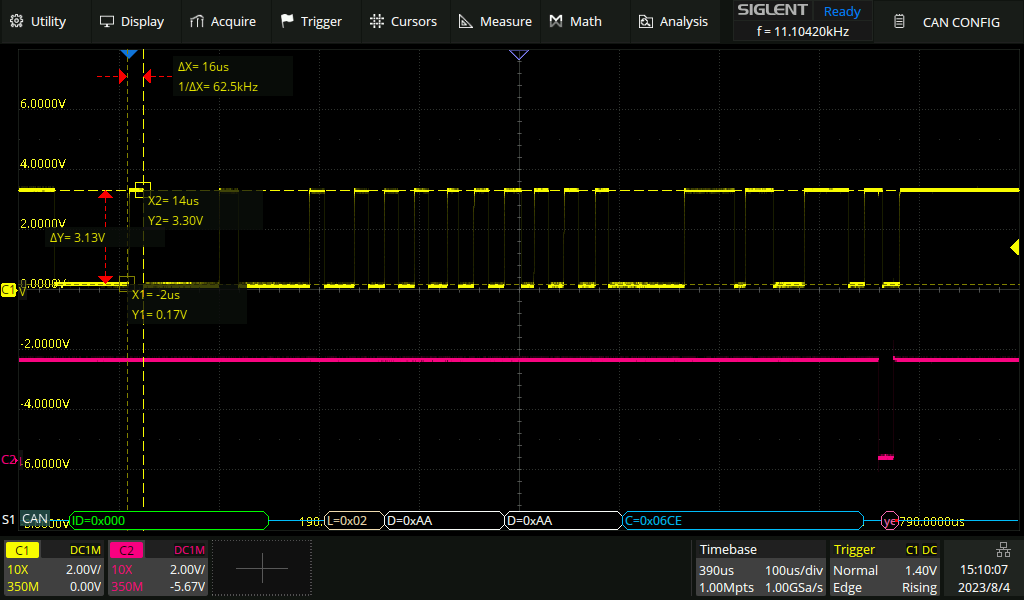The width and height of the screenshot is (1024, 600).
Task: Select the C1 channel offset marker
Action: click(8, 290)
